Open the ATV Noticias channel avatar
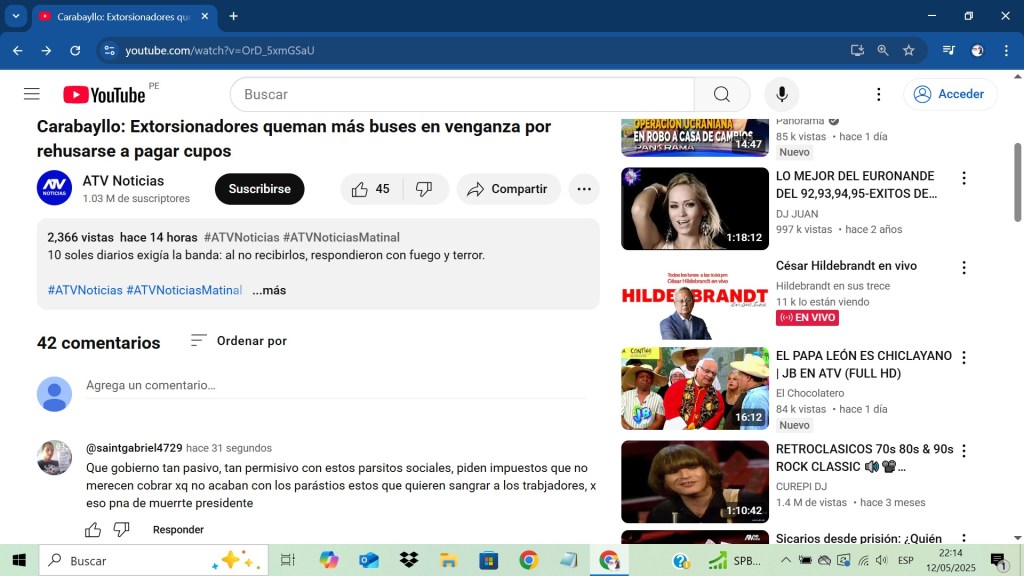Image resolution: width=1024 pixels, height=576 pixels. coord(54,189)
